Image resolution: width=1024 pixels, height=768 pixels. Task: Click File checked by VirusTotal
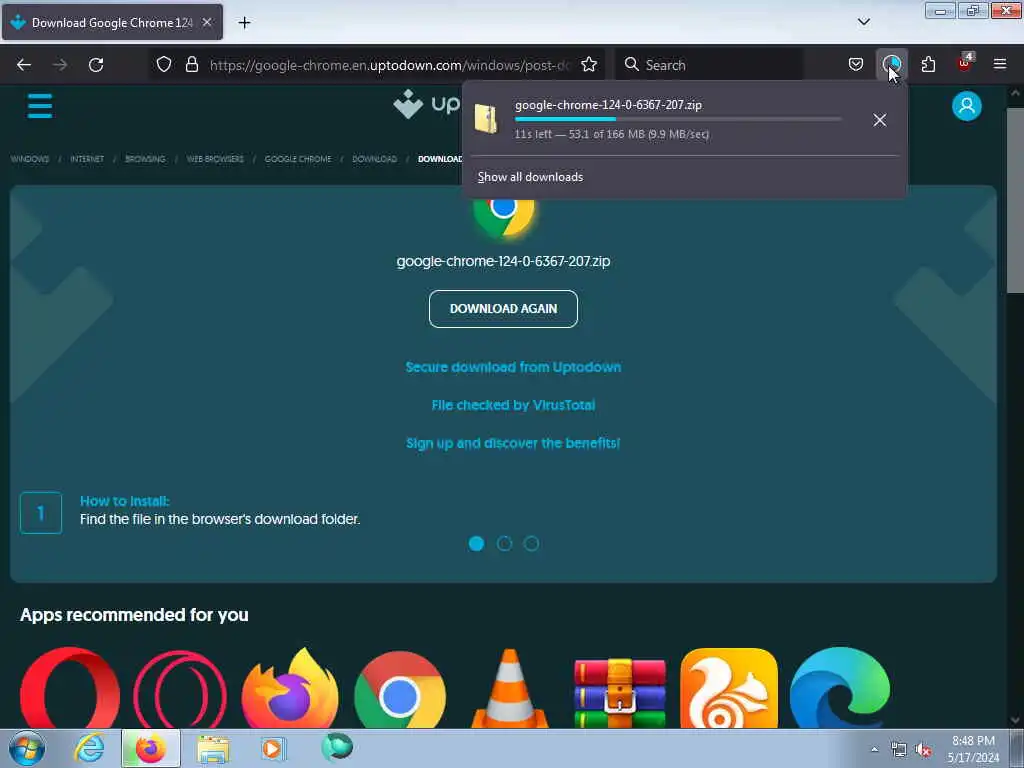point(513,405)
